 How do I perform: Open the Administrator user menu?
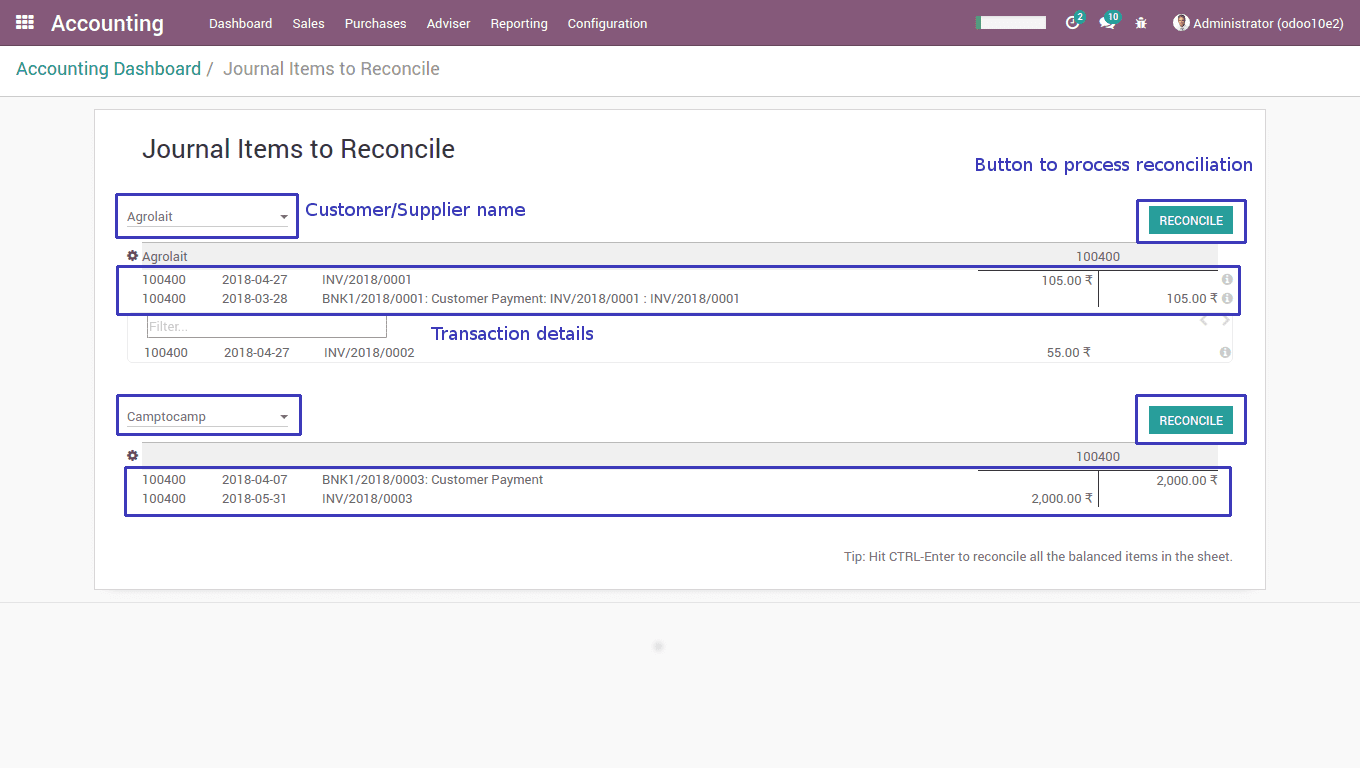1258,23
